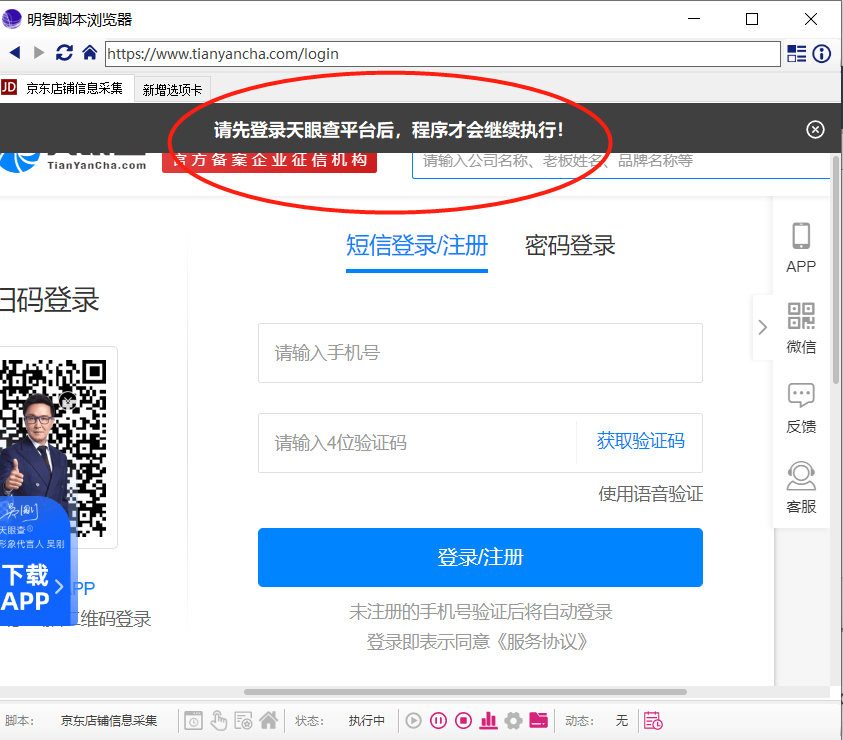The height and width of the screenshot is (740, 843).
Task: Click the favorite window icon in the status bar
Action: coord(244,721)
